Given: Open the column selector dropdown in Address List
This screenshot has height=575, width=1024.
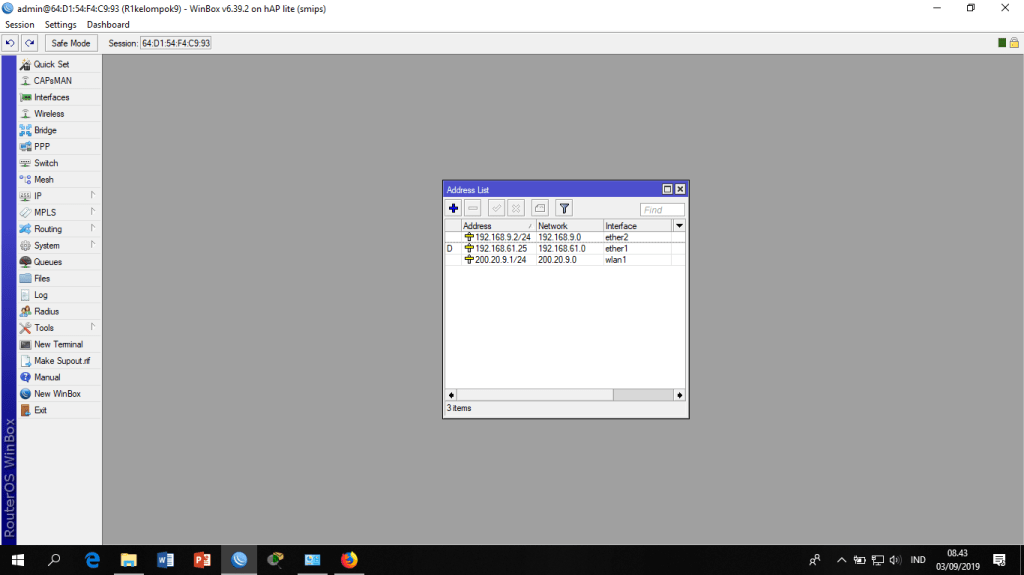Looking at the screenshot, I should [x=680, y=226].
